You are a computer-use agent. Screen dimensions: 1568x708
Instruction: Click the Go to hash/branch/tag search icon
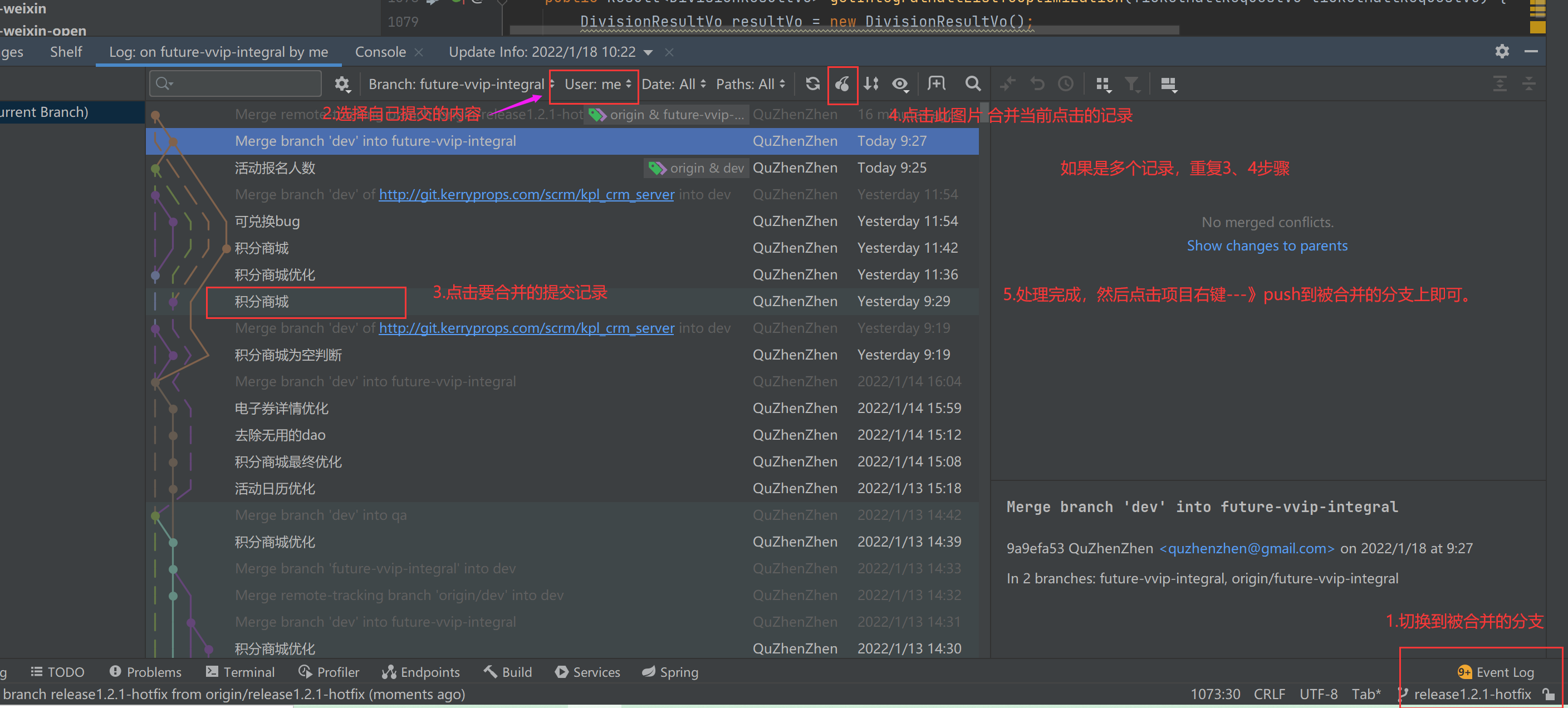[x=973, y=84]
